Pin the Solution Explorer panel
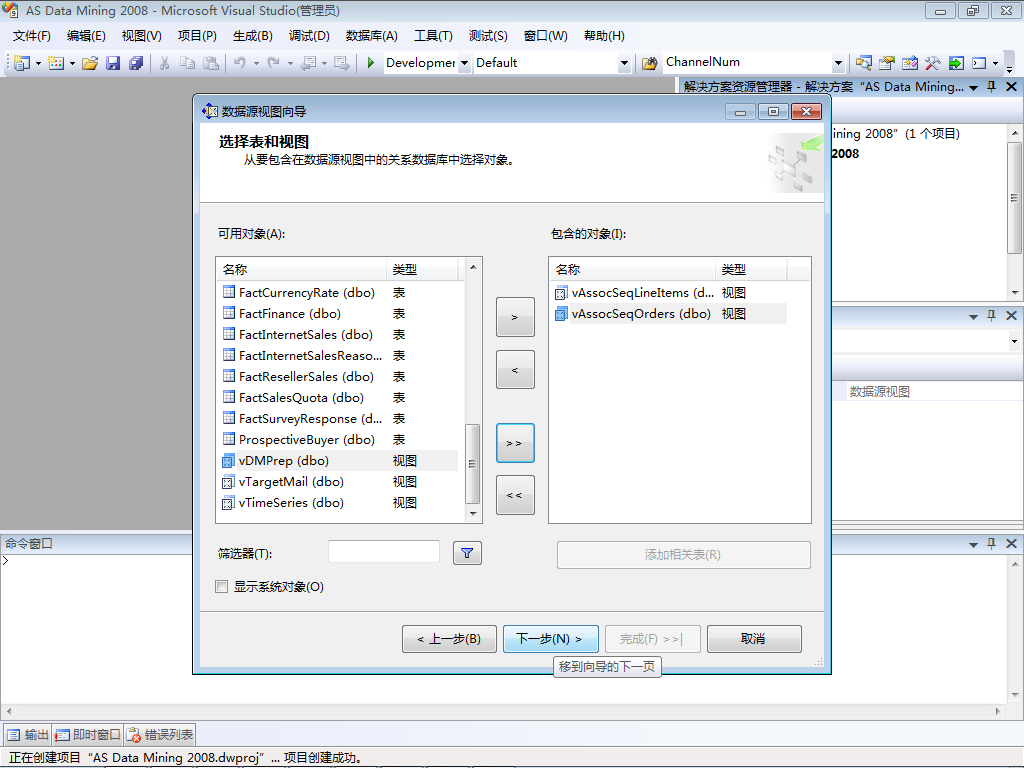This screenshot has width=1024, height=768. 991,86
